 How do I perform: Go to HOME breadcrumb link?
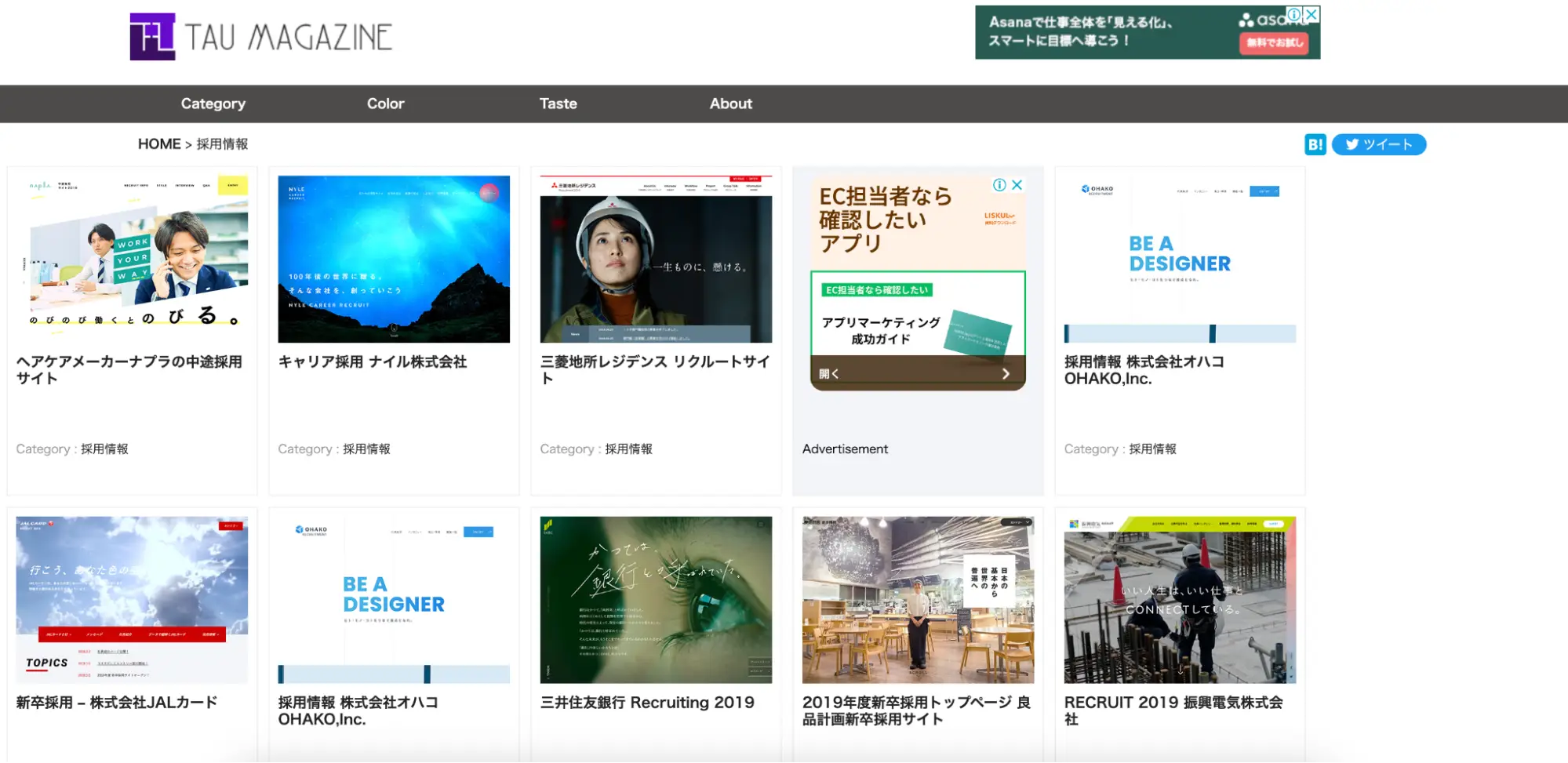[x=159, y=144]
